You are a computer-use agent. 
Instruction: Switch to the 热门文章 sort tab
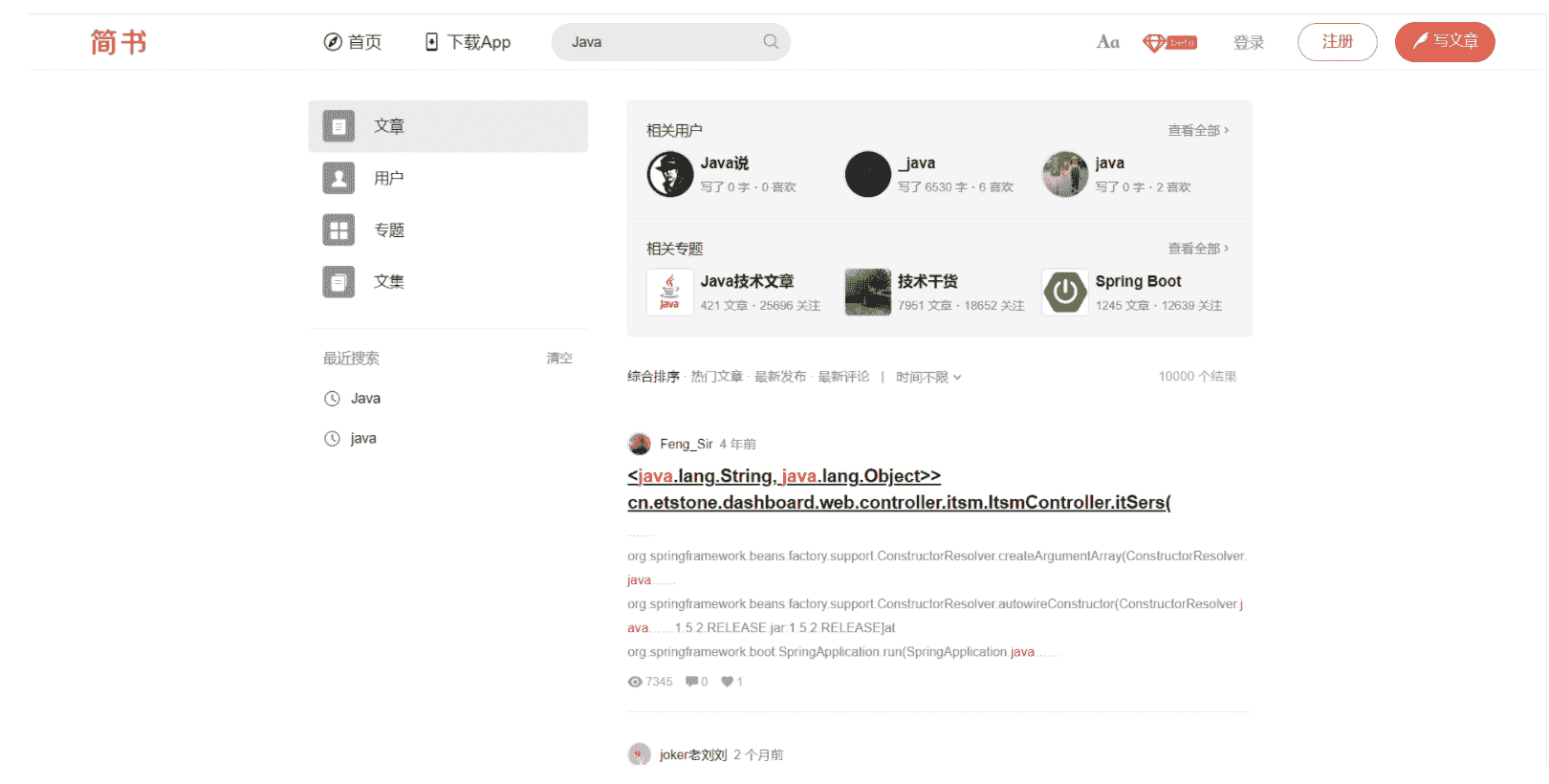716,377
